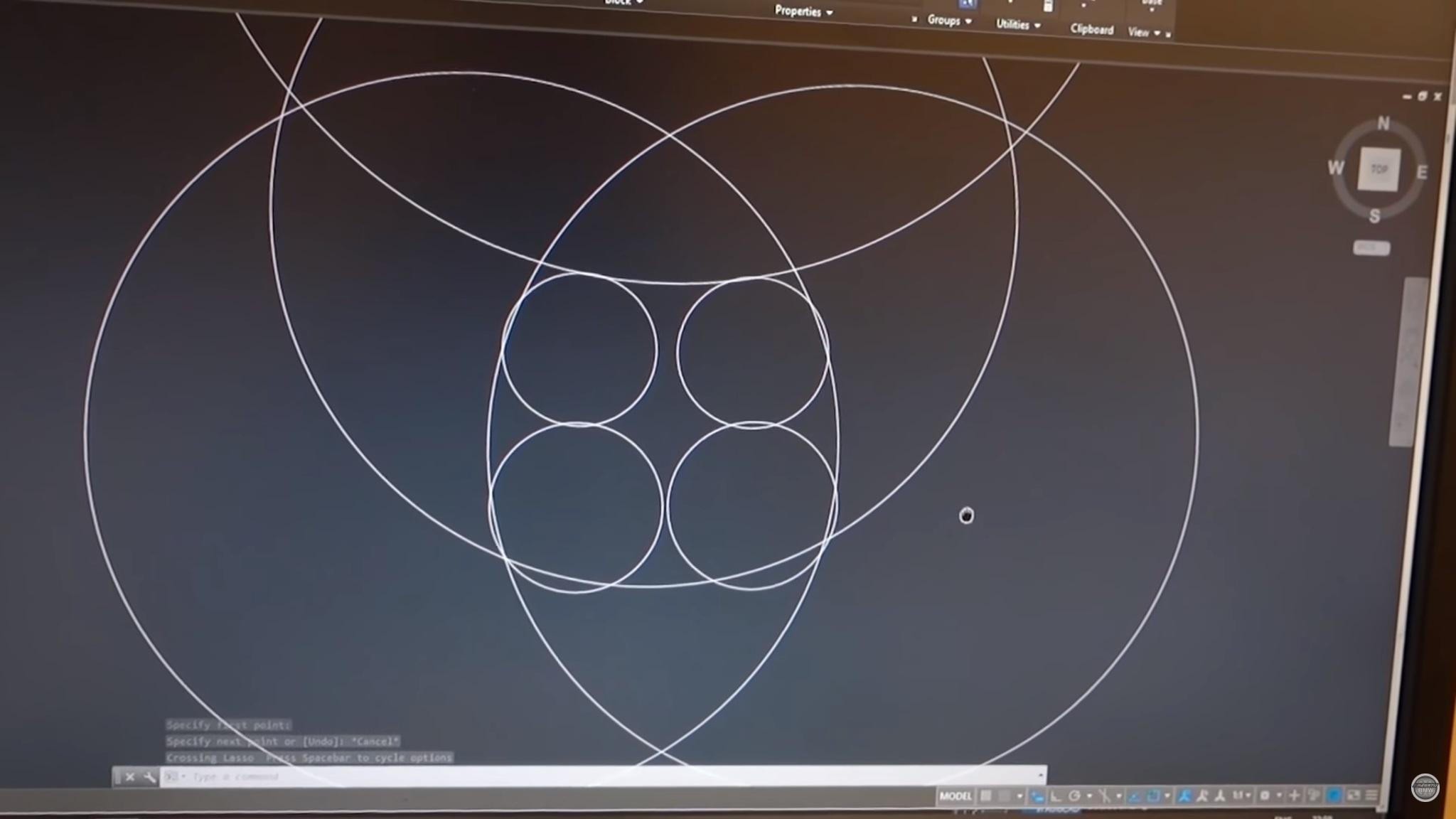Toggle object snap tracking status icon

coord(1134,796)
